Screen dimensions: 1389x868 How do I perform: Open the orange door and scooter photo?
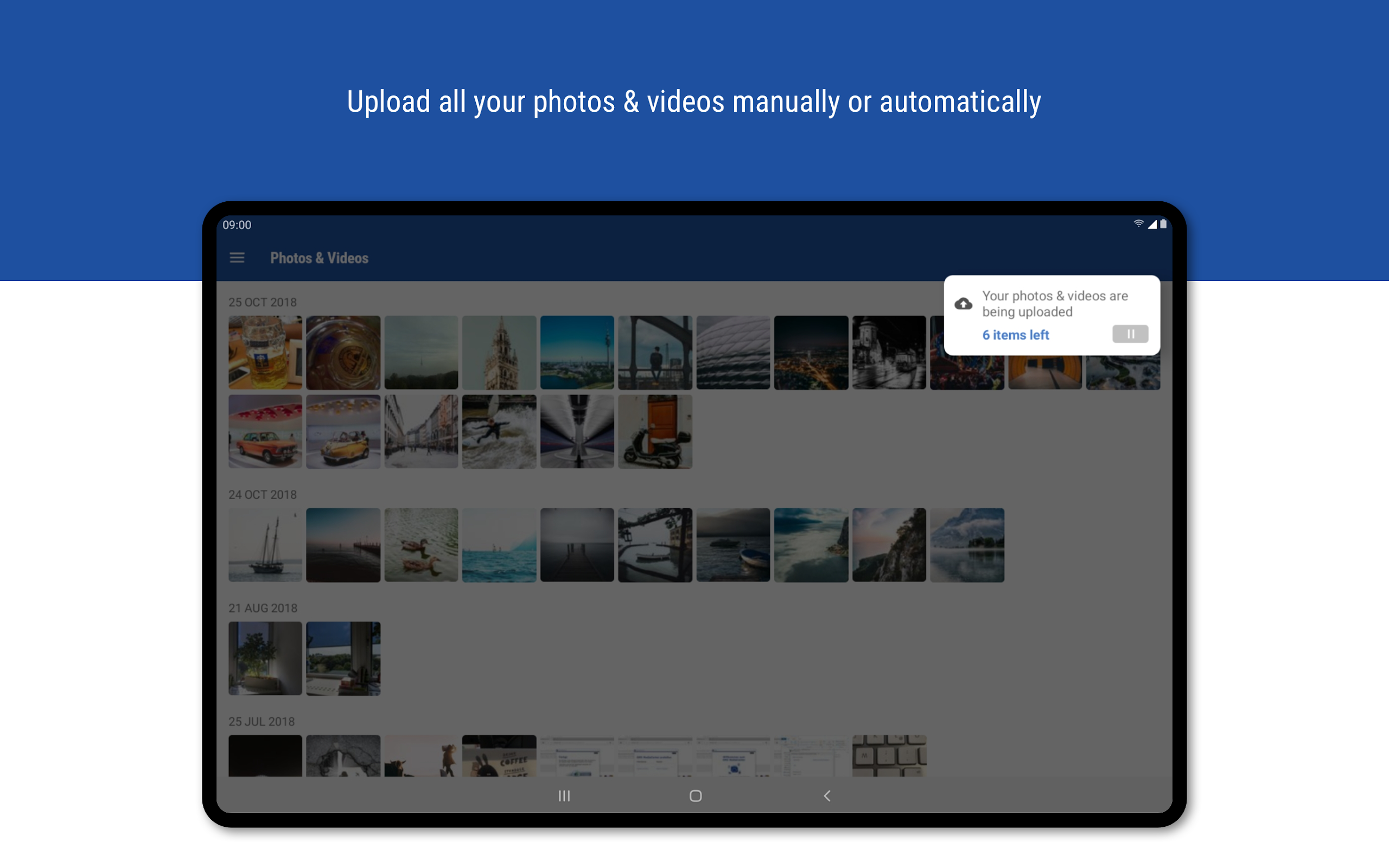click(x=655, y=431)
